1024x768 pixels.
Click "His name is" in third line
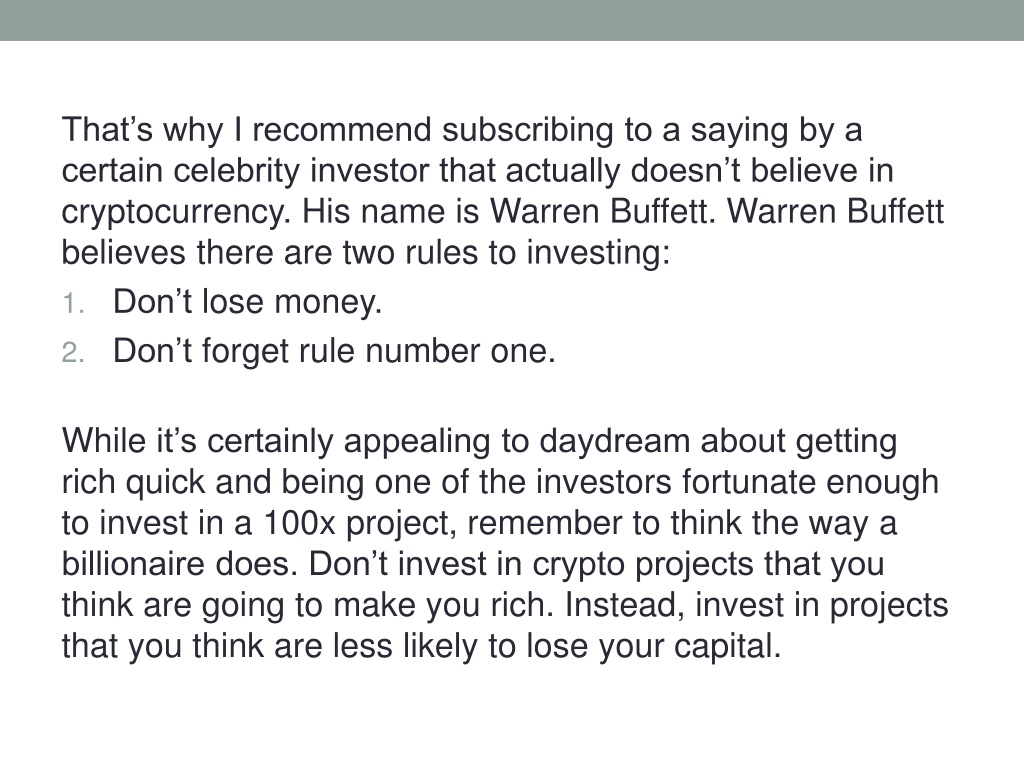391,212
